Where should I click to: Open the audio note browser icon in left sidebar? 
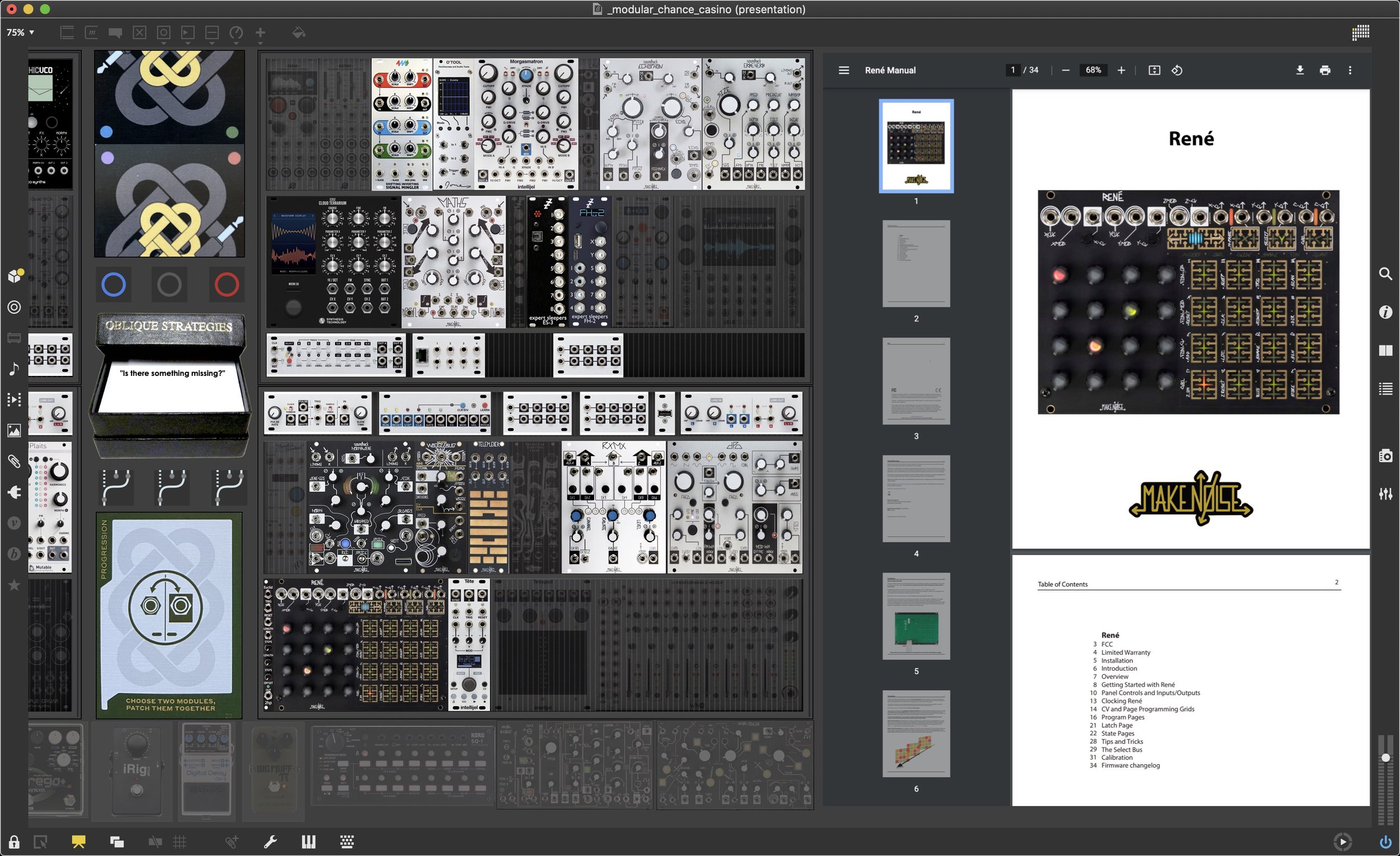coord(14,369)
